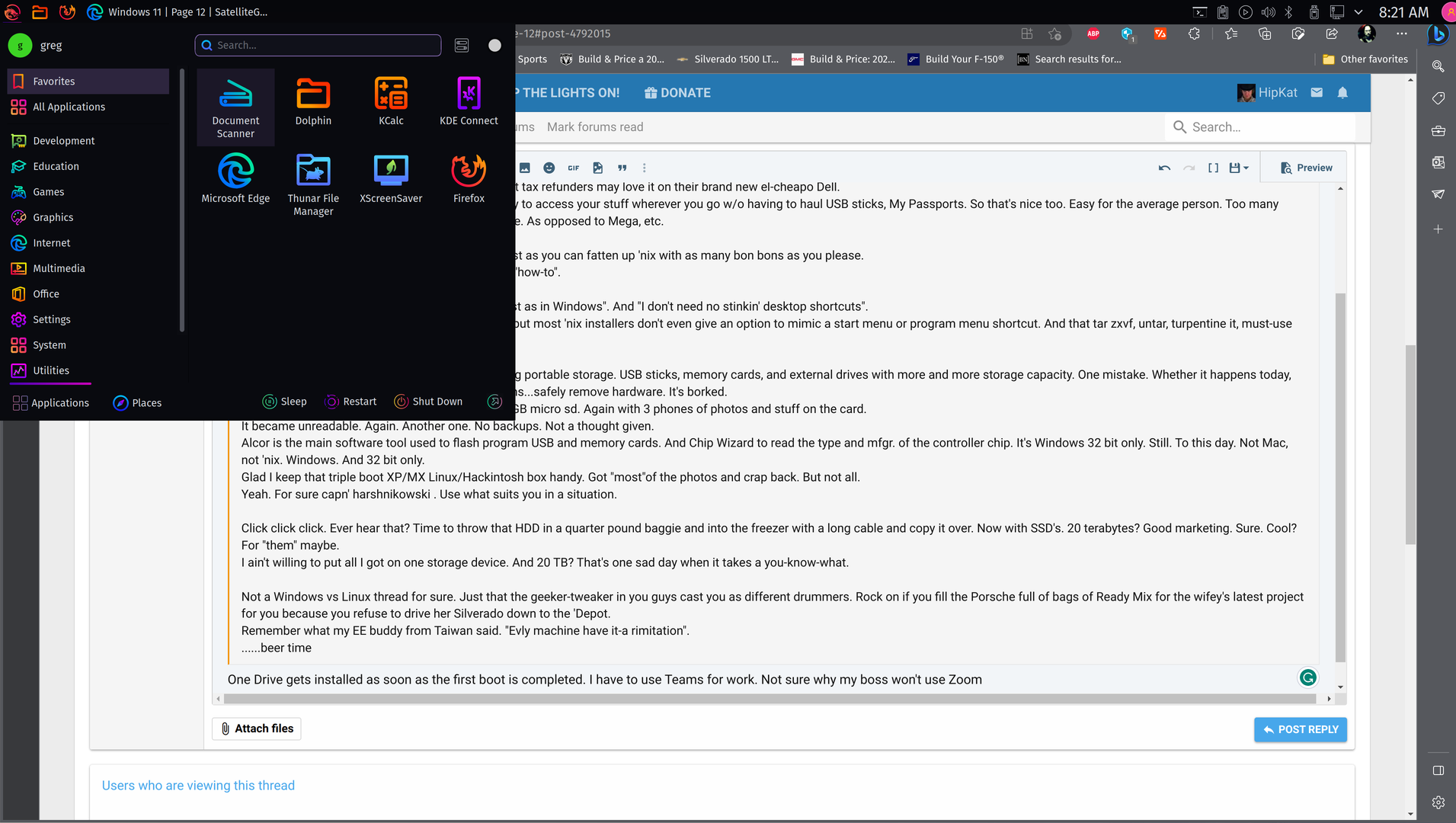Insert media button in editor
Image resolution: width=1456 pixels, height=823 pixels.
tap(597, 168)
